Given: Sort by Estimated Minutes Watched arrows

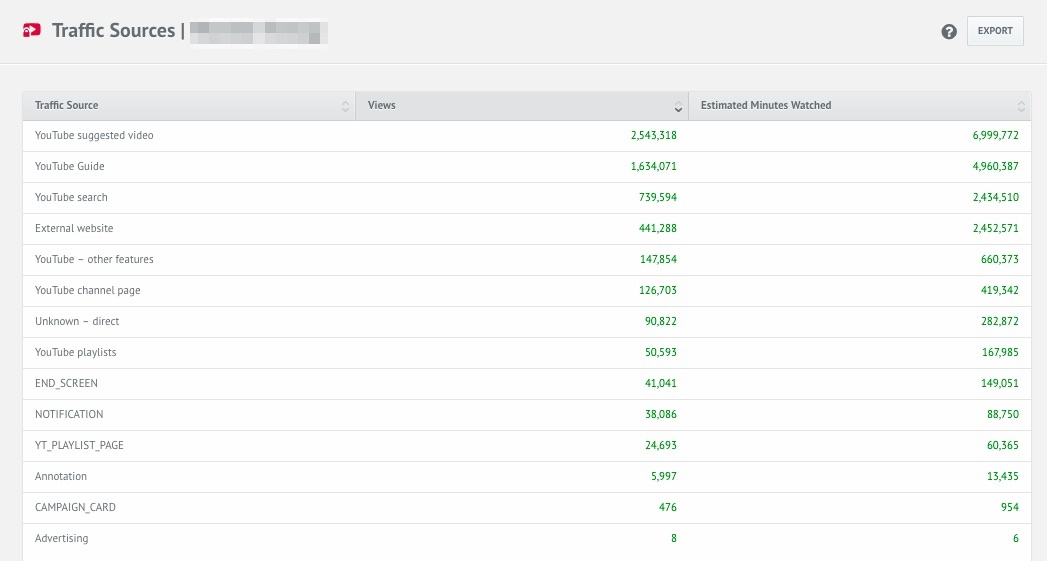Looking at the screenshot, I should pyautogui.click(x=1020, y=106).
